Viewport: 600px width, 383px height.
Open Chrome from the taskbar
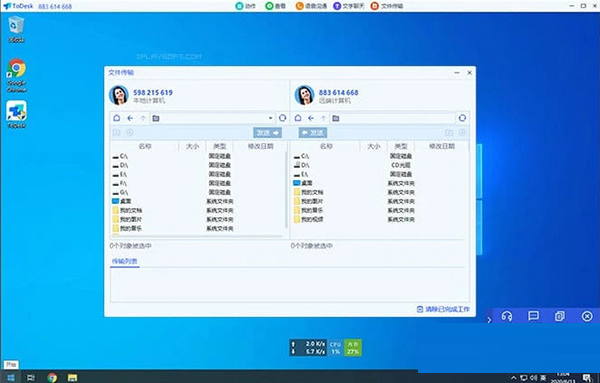pyautogui.click(x=52, y=378)
